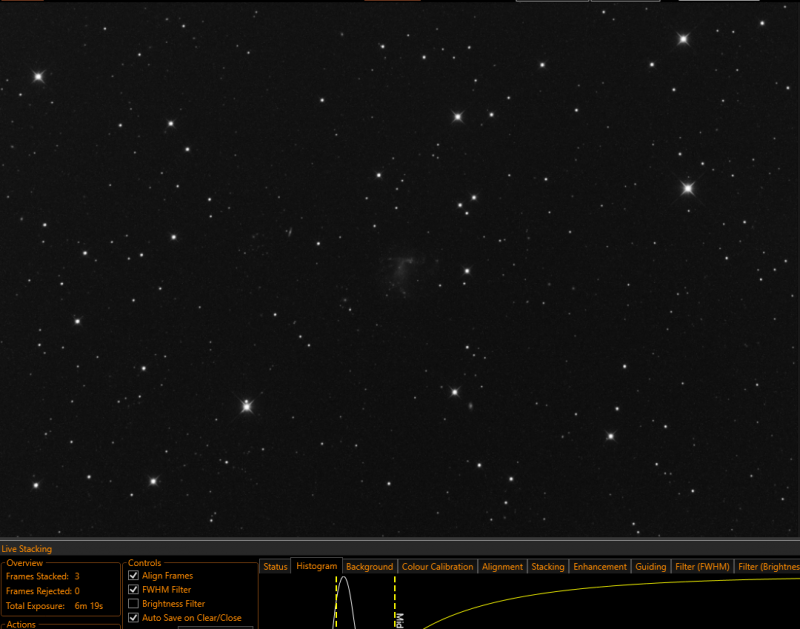The image size is (800, 629).
Task: Toggle the Align Frames checkbox
Action: [133, 575]
